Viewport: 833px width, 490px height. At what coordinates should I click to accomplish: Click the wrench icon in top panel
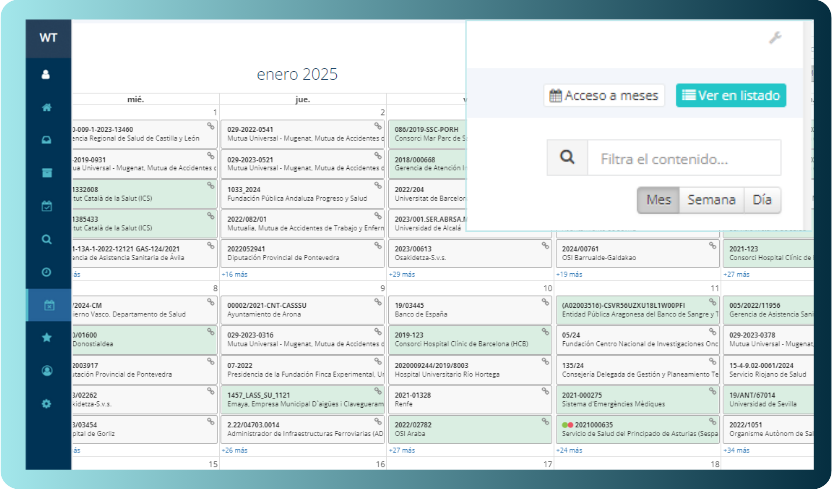[x=774, y=38]
